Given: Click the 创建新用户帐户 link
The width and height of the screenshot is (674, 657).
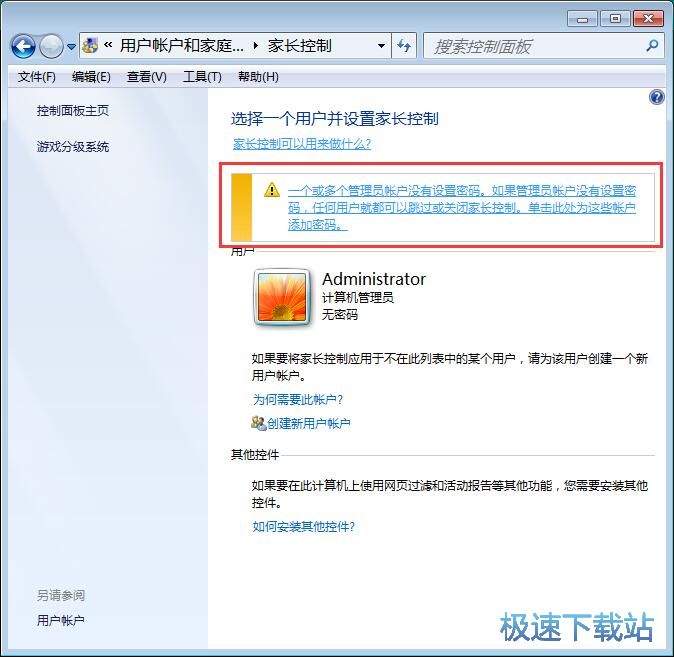Looking at the screenshot, I should 309,424.
